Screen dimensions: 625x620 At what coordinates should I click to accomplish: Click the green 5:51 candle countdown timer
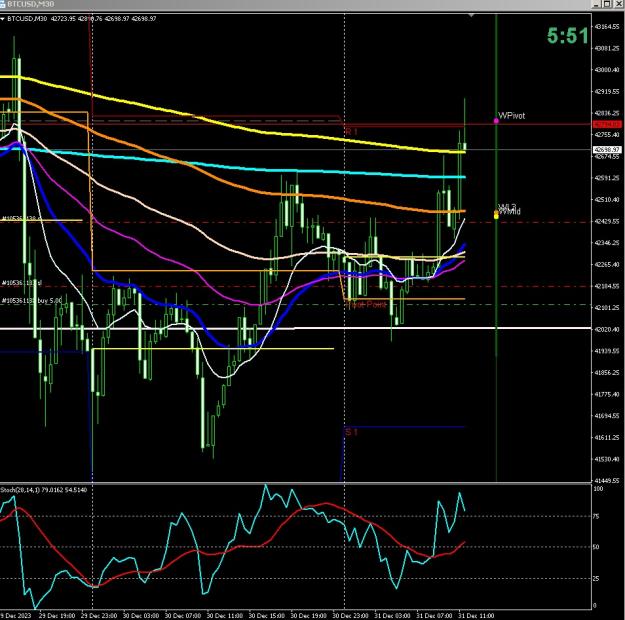pyautogui.click(x=568, y=35)
